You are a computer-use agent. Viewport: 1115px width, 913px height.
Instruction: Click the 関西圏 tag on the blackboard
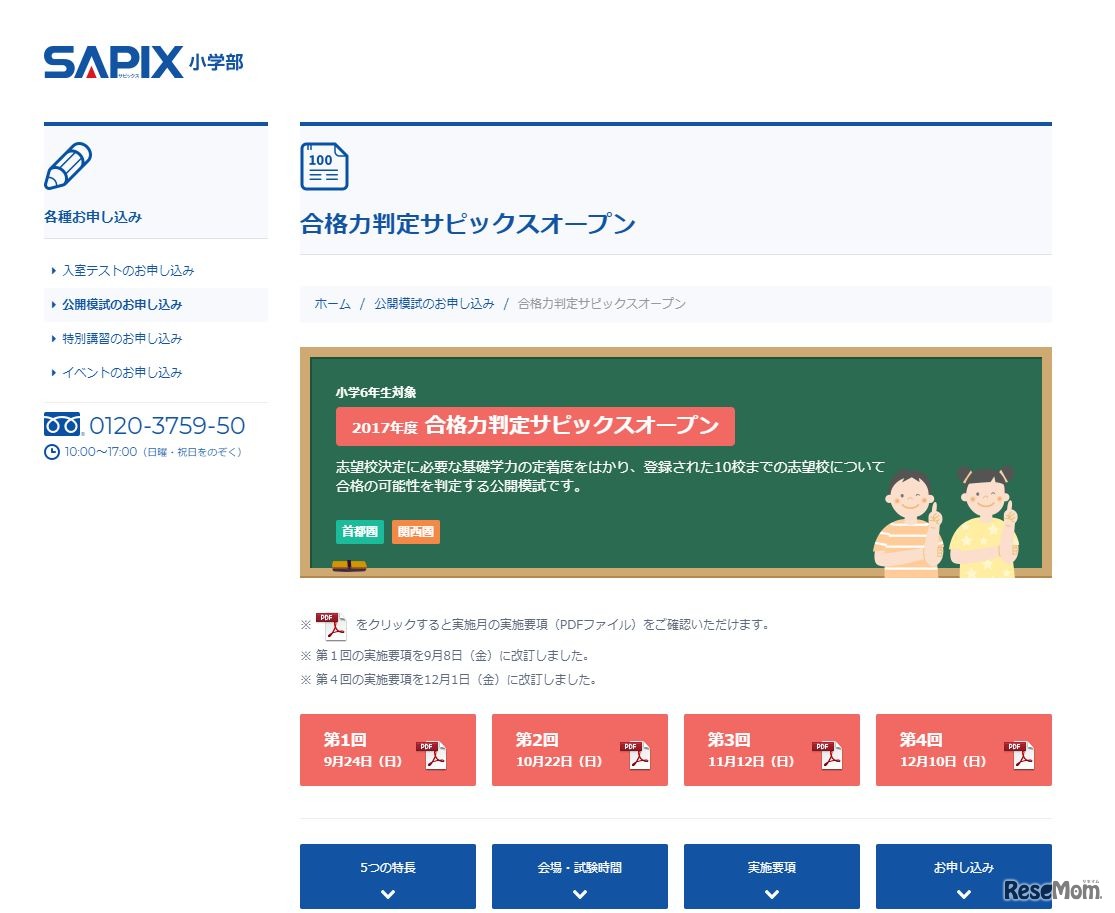point(416,532)
